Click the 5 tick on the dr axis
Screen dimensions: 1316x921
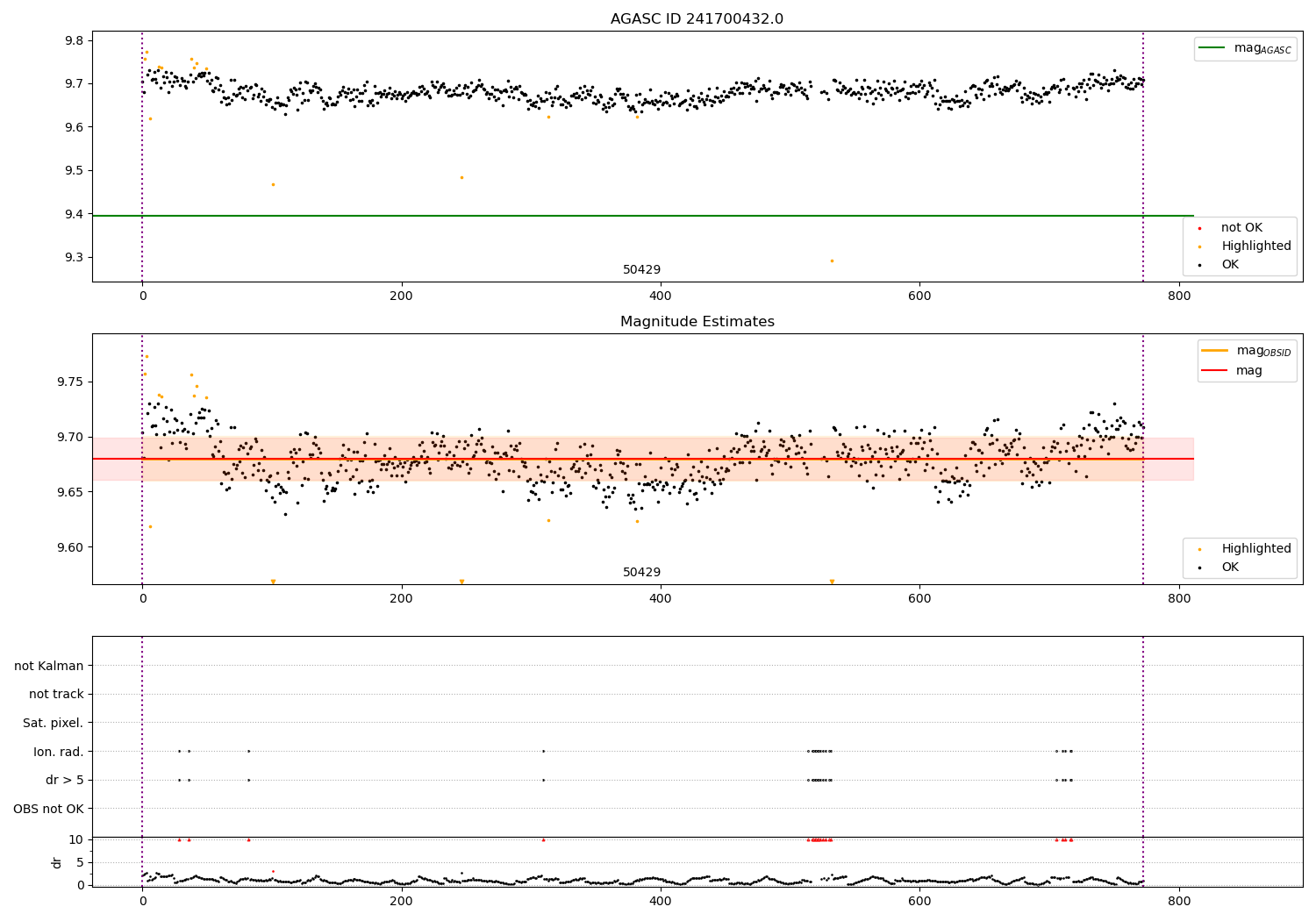(80, 862)
